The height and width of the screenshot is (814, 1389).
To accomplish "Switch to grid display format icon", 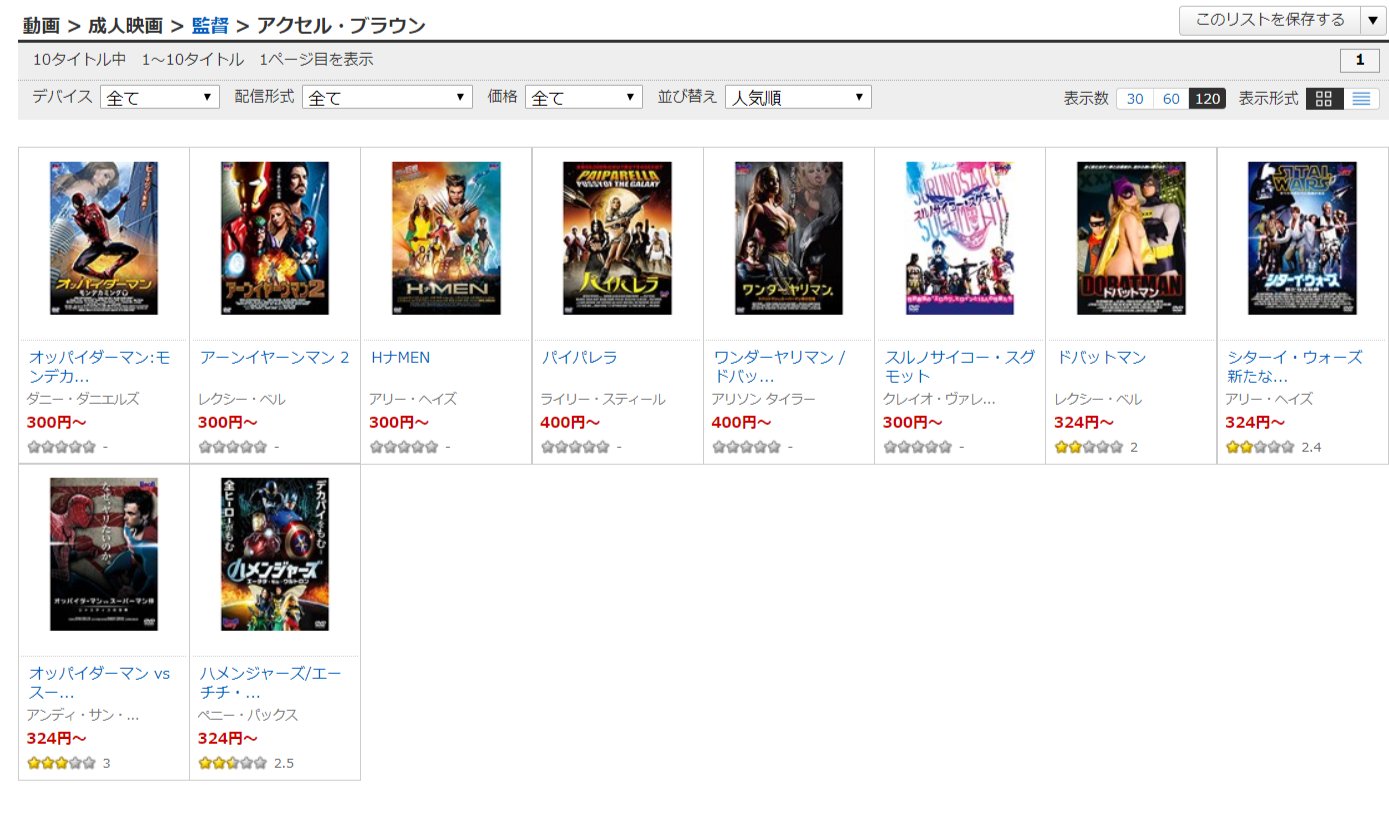I will coord(1324,98).
